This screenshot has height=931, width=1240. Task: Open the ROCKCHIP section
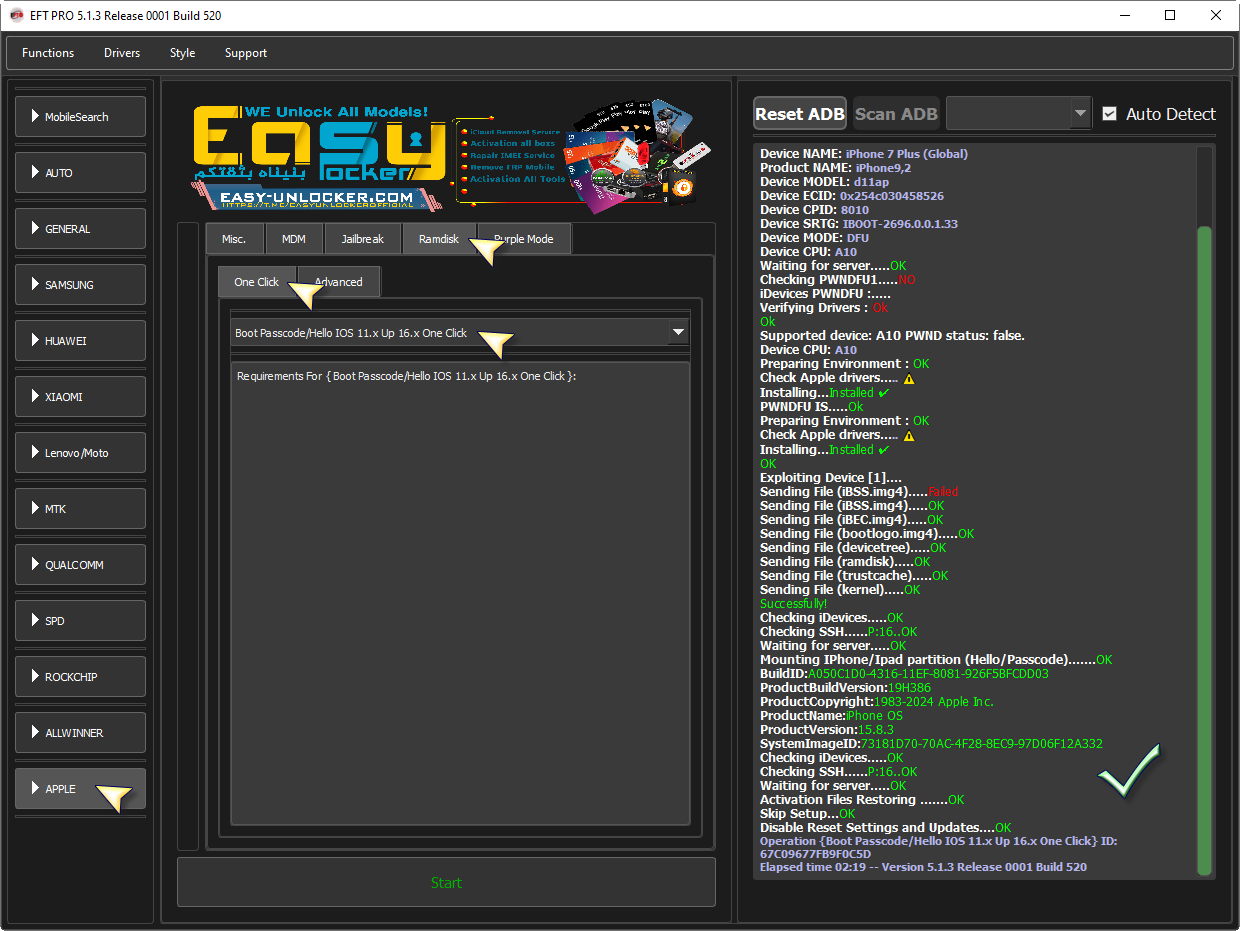81,677
